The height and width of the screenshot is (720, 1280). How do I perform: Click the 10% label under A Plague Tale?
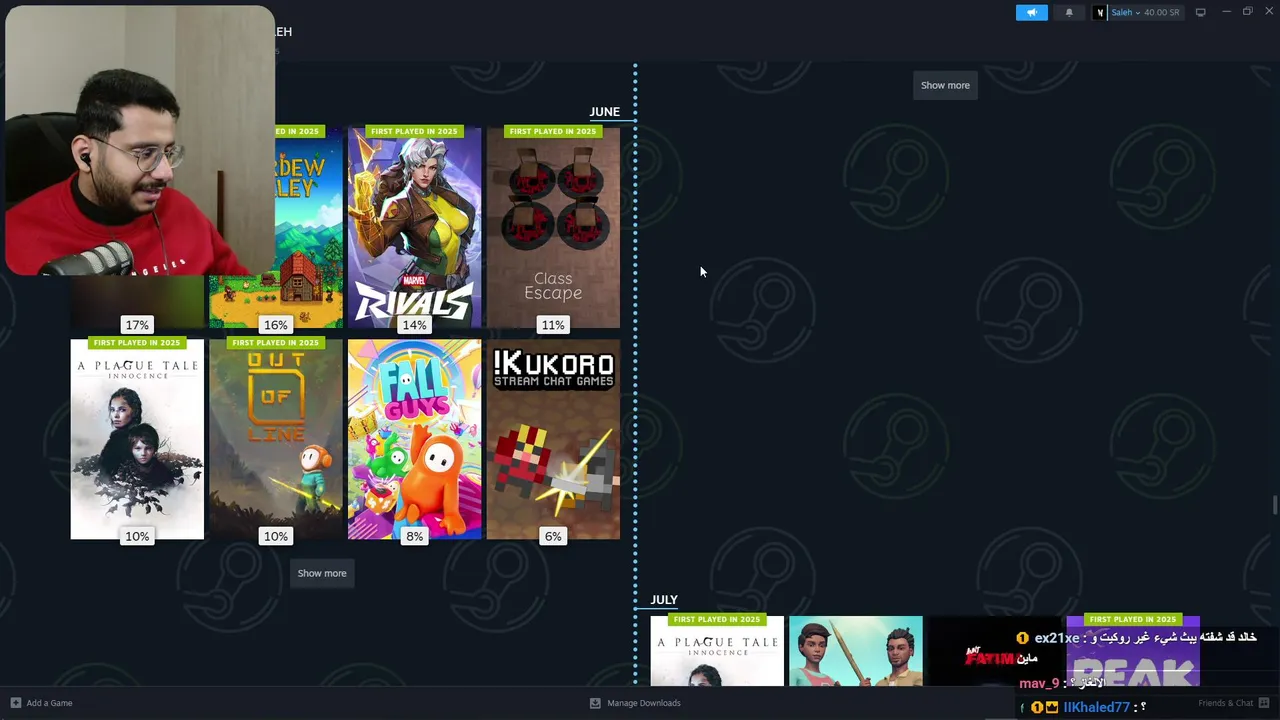(x=137, y=537)
